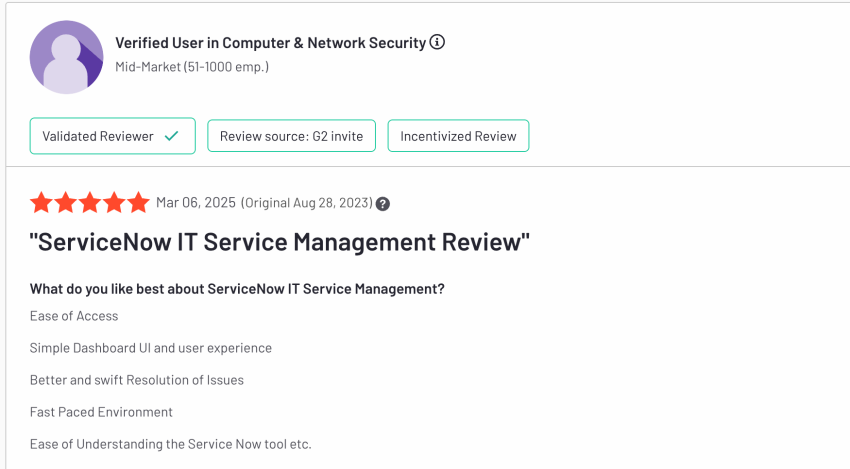
Task: Click the info icon beside Computer & Network Security
Action: point(437,42)
